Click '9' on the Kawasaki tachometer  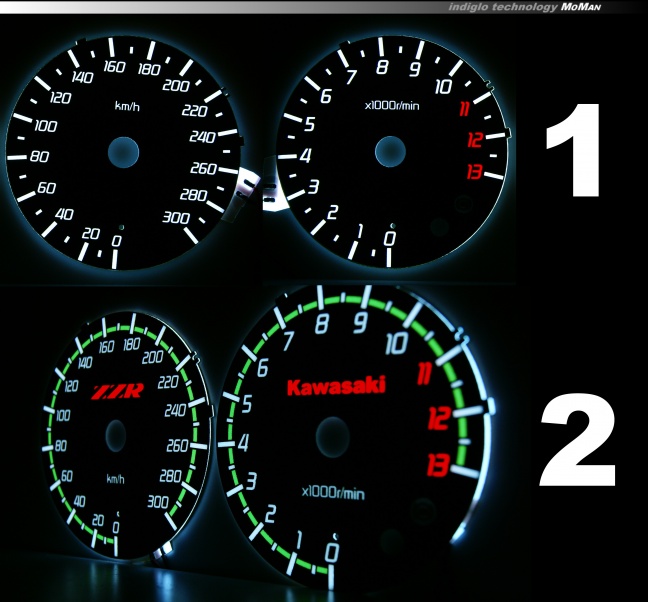tap(360, 323)
